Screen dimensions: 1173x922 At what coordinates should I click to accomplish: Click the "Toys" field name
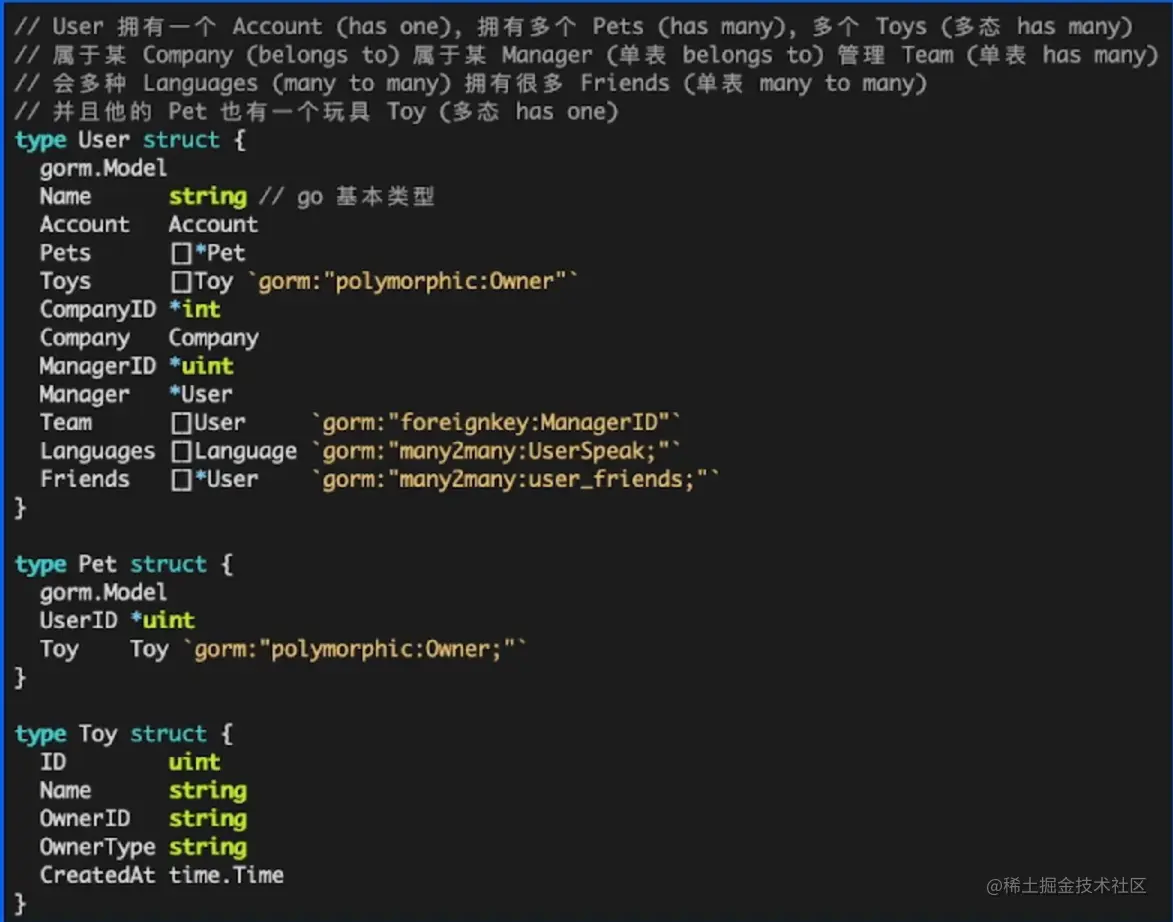65,281
